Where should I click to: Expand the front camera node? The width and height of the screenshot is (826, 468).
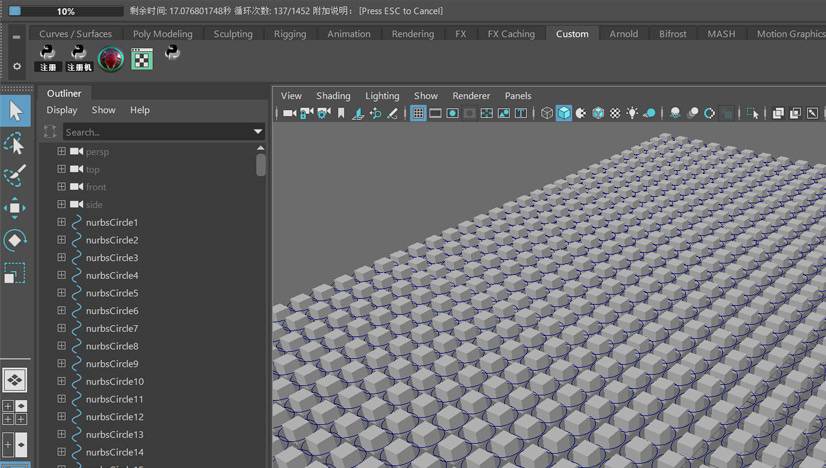[61, 187]
